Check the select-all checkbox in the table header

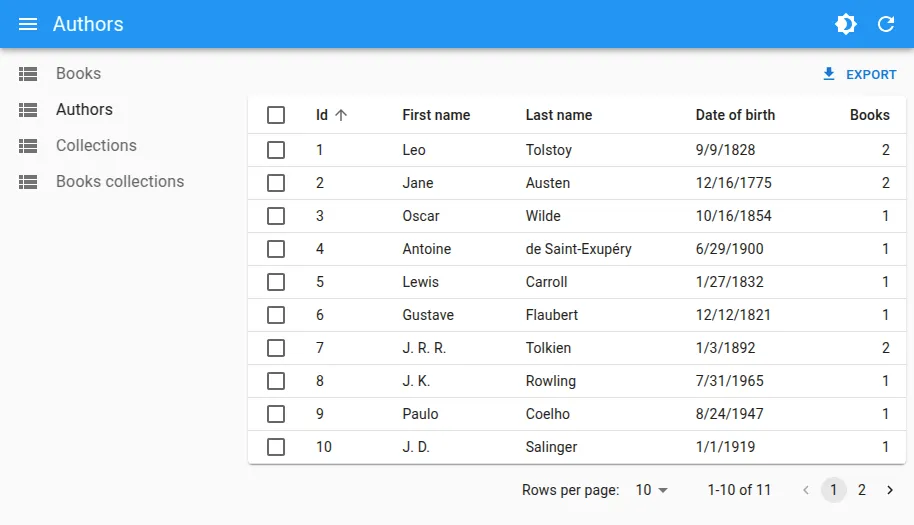276,115
